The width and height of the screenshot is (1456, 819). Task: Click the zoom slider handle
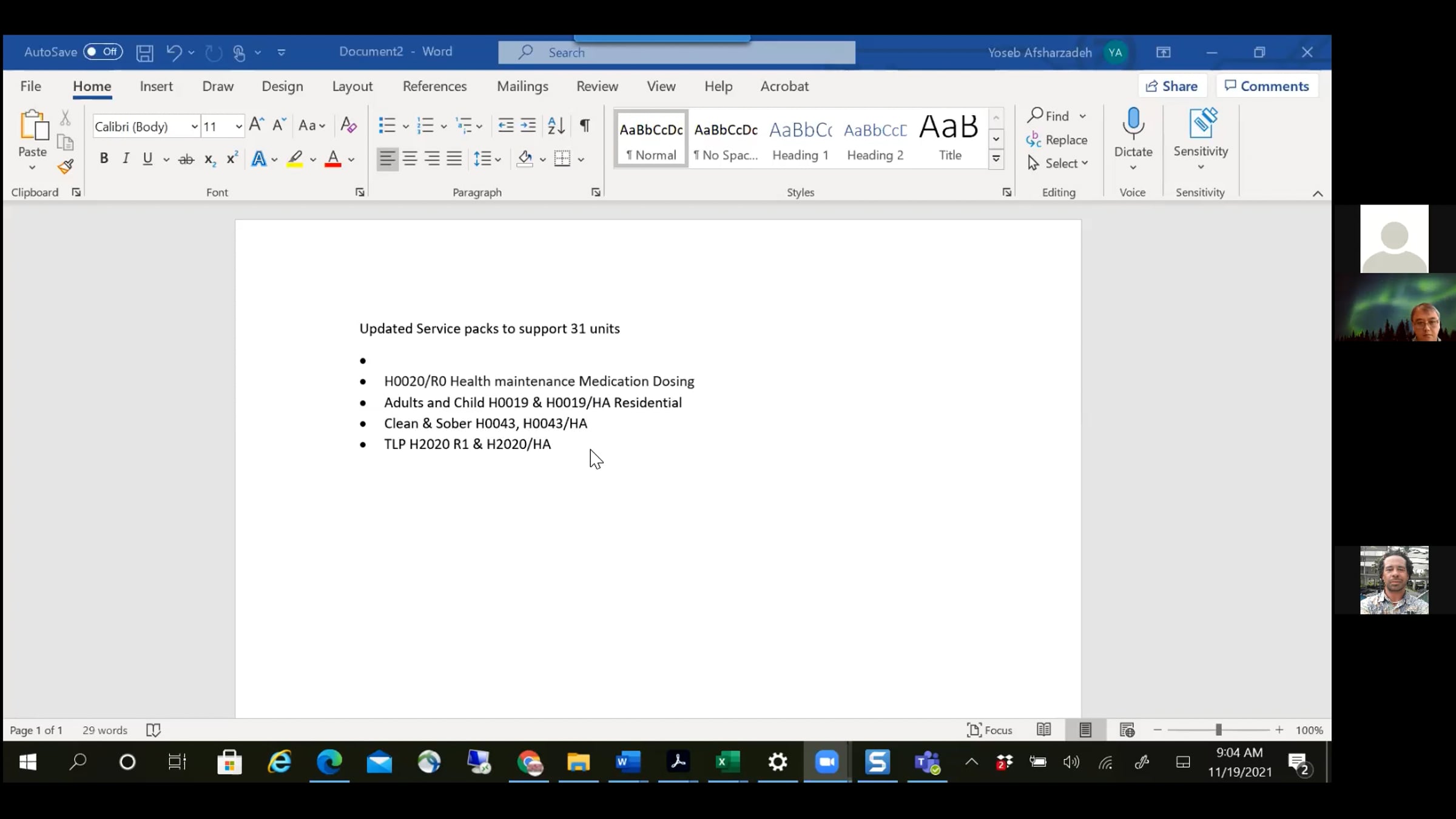(x=1218, y=730)
